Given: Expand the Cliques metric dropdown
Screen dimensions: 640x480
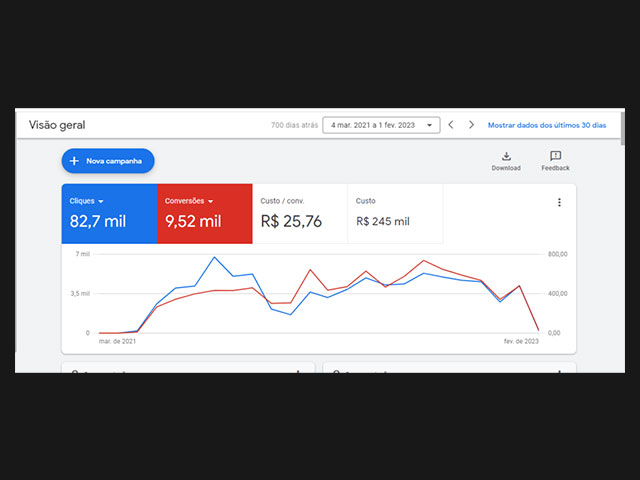Looking at the screenshot, I should tap(101, 201).
